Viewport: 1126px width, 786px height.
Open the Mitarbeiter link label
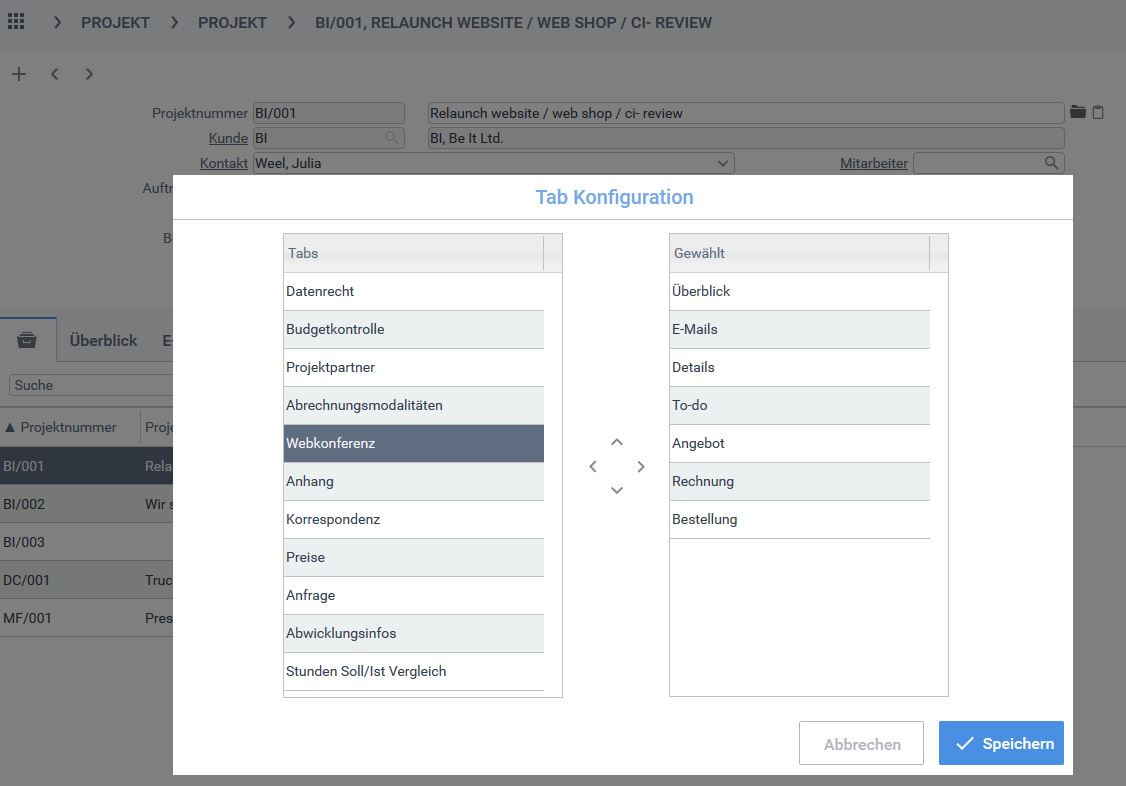click(873, 163)
